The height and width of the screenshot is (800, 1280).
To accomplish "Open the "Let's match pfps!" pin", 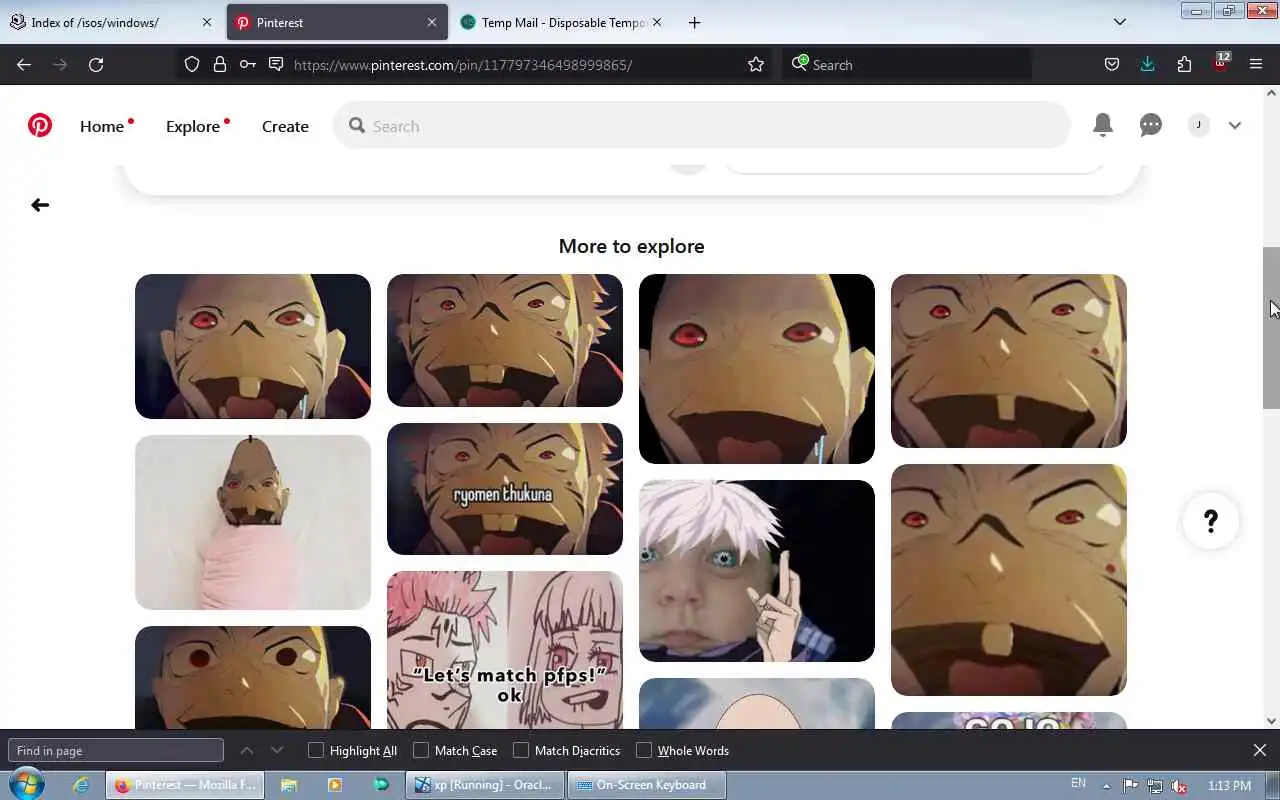I will coord(505,650).
